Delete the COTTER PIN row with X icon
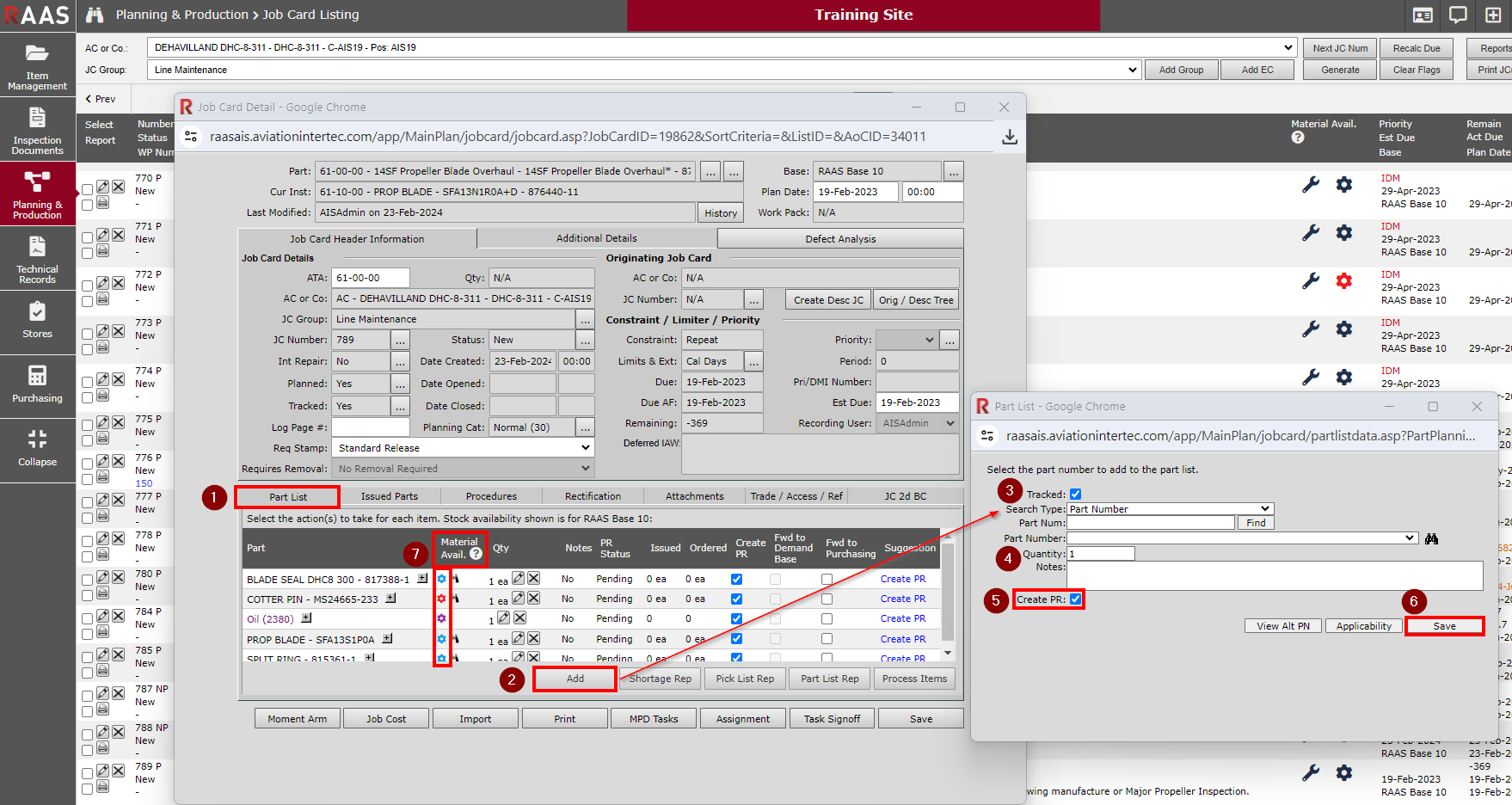 [x=534, y=598]
